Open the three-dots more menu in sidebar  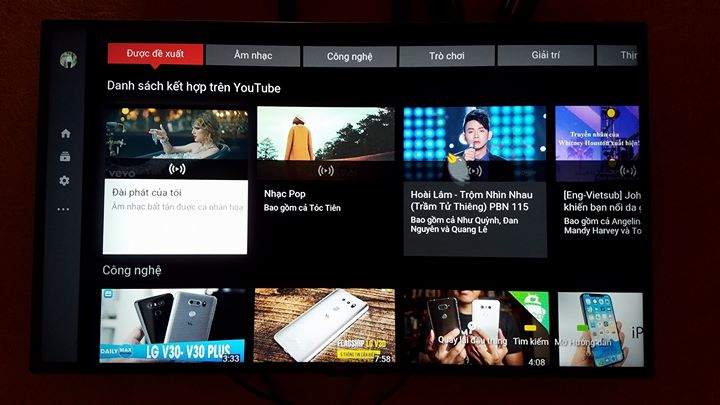click(63, 209)
